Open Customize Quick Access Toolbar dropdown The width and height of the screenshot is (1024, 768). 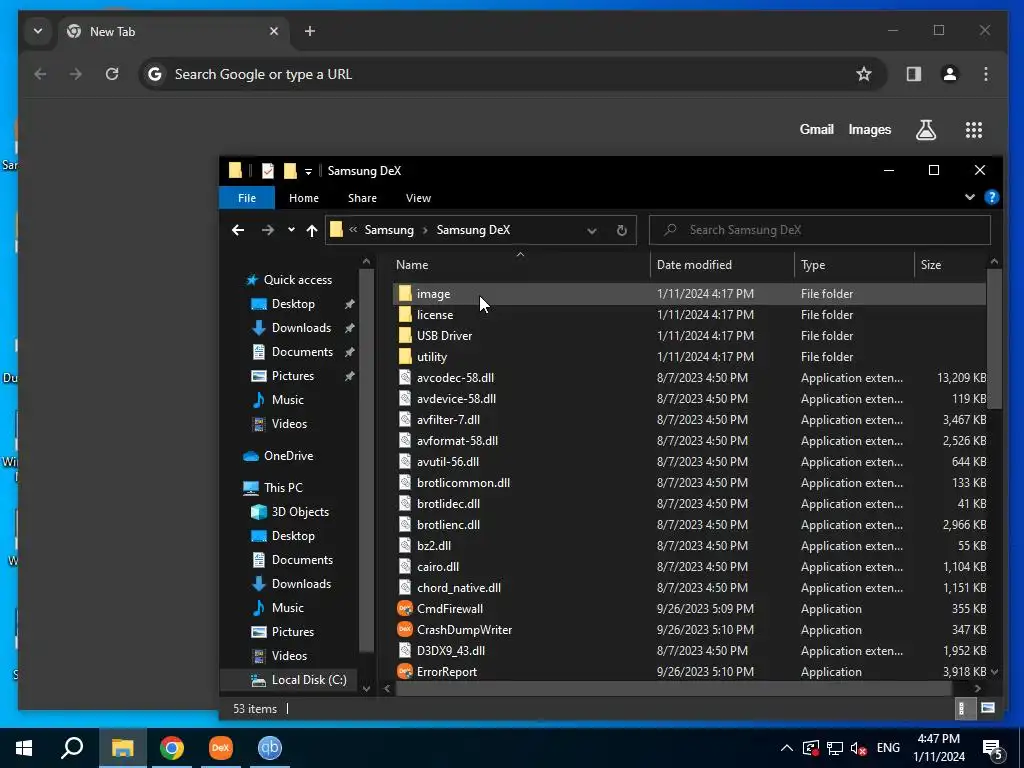coord(308,171)
